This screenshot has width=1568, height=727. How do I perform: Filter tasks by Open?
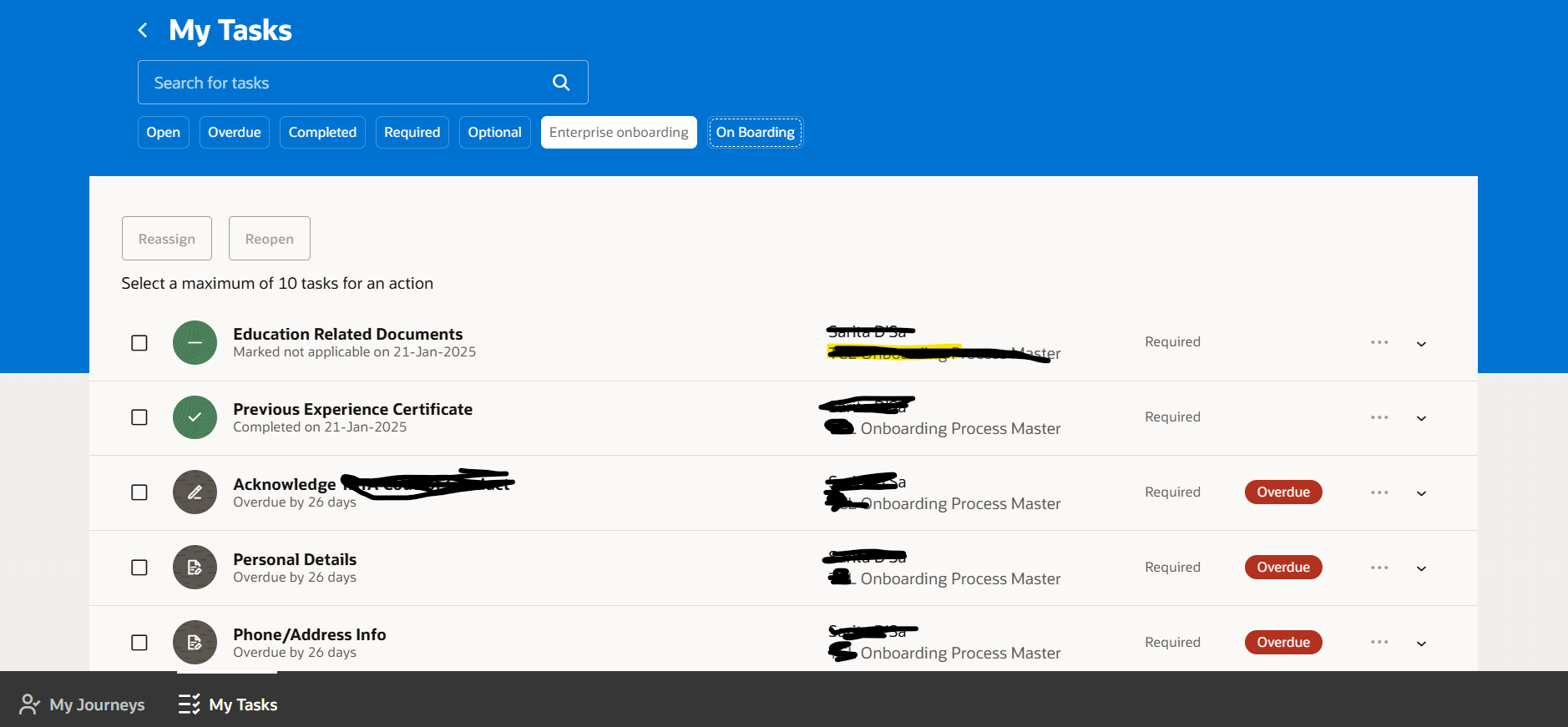coord(164,132)
